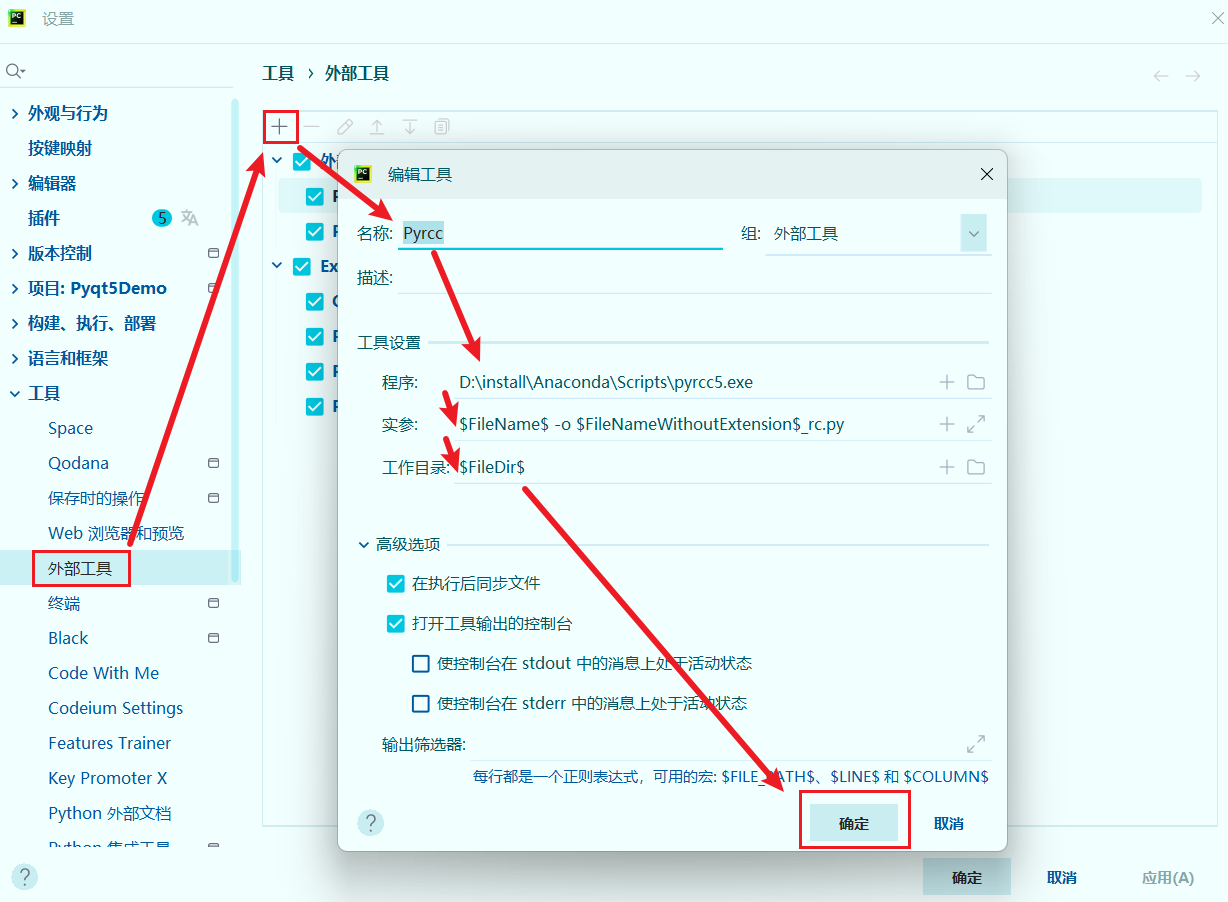Click project-level icon next to 终端
This screenshot has height=902, width=1228.
click(213, 603)
